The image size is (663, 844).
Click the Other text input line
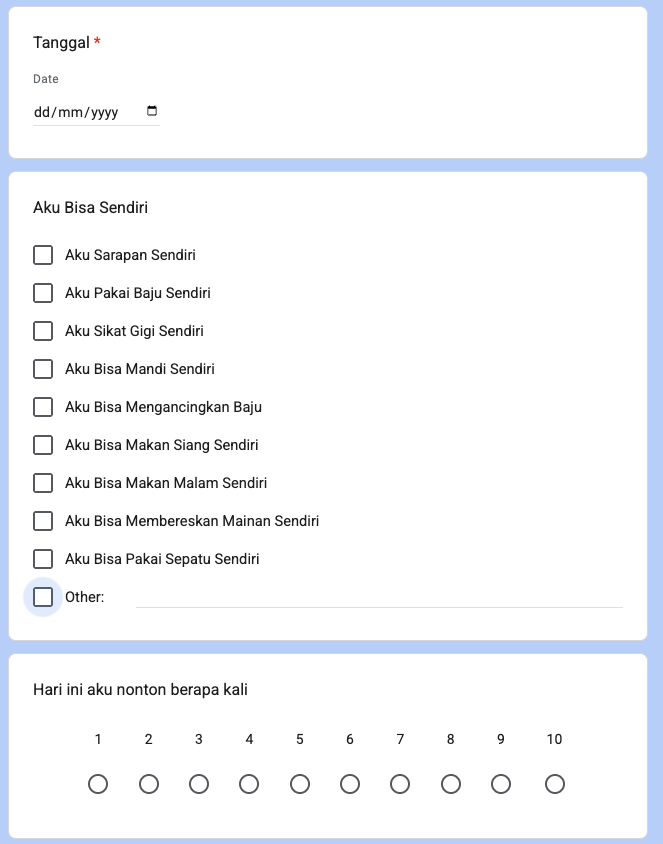click(x=378, y=597)
